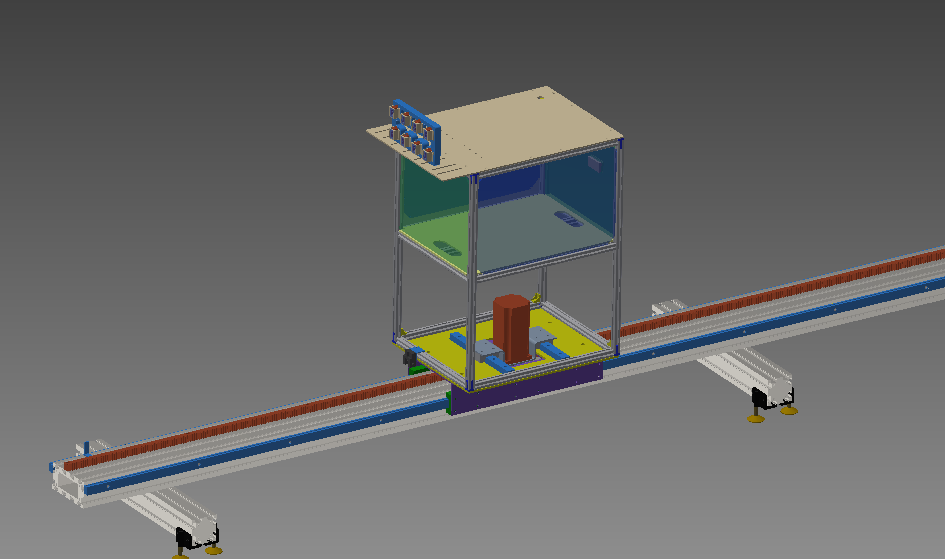The image size is (945, 559).
Task: Select the black bracket on the right support foot
Action: pyautogui.click(x=762, y=400)
